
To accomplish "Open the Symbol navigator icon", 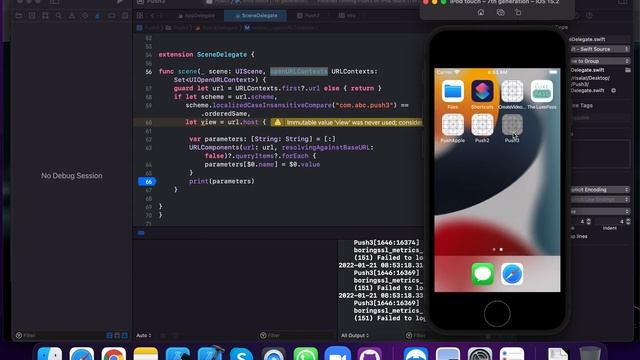I will [45, 16].
